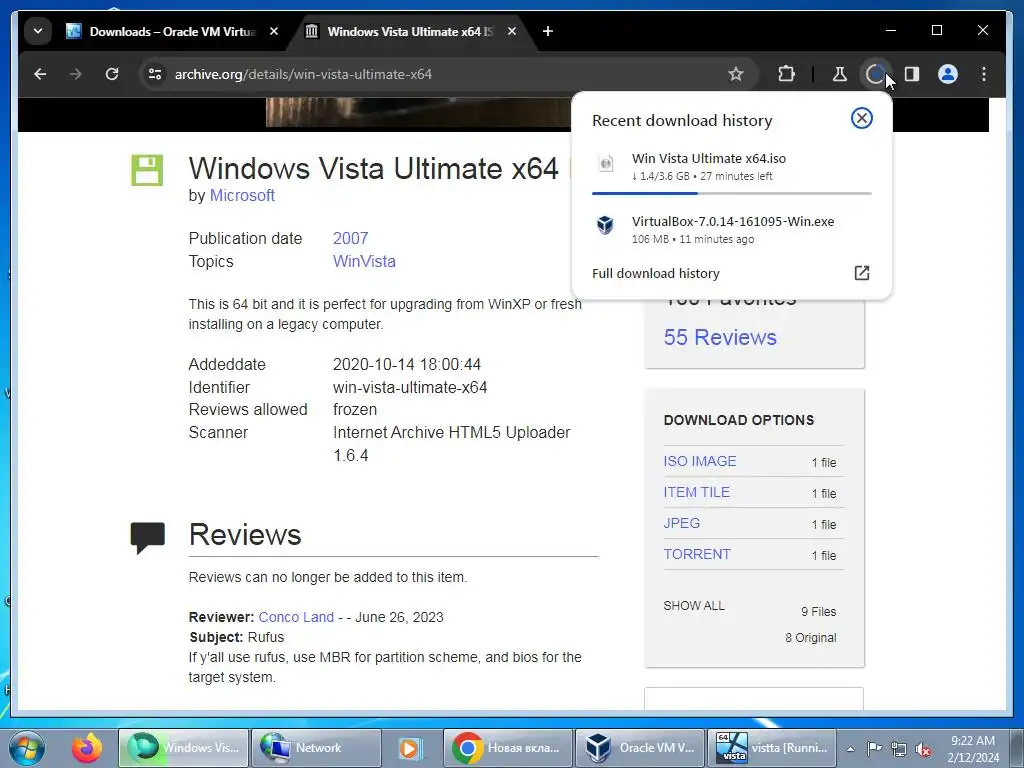Click the green floppy disk software icon
This screenshot has height=768, width=1024.
click(x=147, y=170)
